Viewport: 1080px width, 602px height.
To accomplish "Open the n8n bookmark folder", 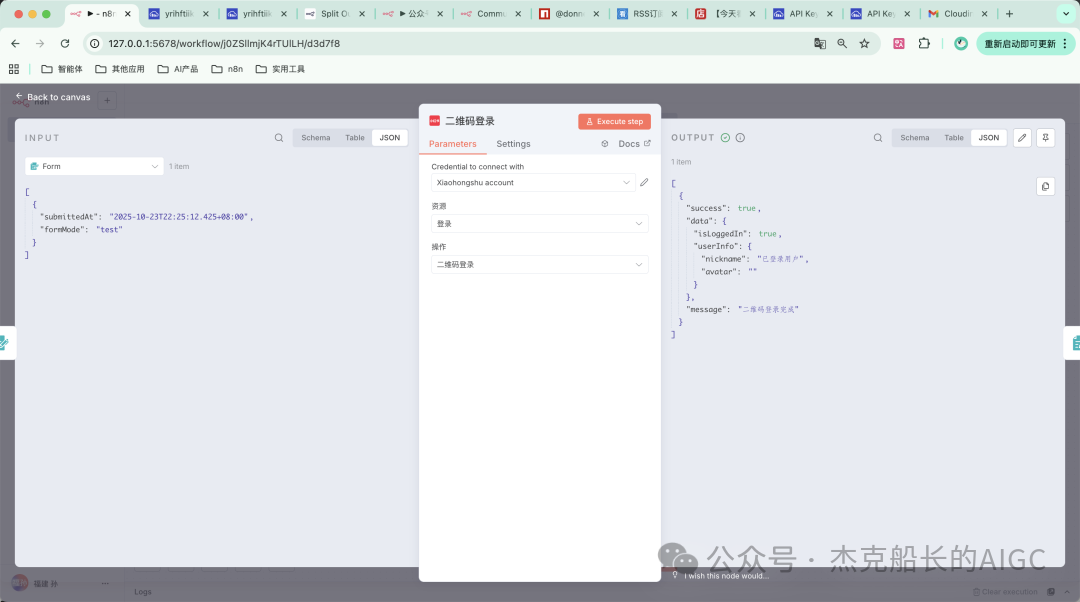I will click(x=227, y=69).
